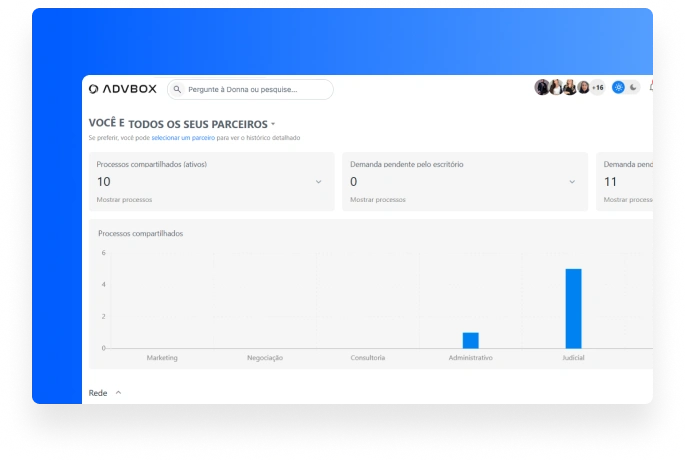Click 'Mostrar processos' under the value 10

pyautogui.click(x=124, y=200)
